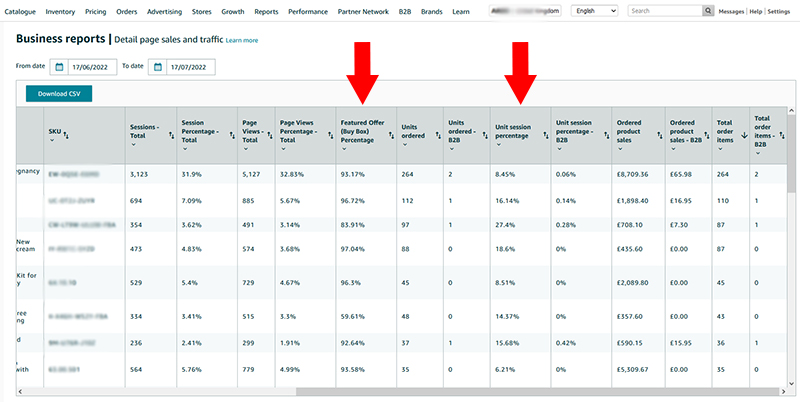
Task: Follow the Learn more link
Action: coord(242,40)
